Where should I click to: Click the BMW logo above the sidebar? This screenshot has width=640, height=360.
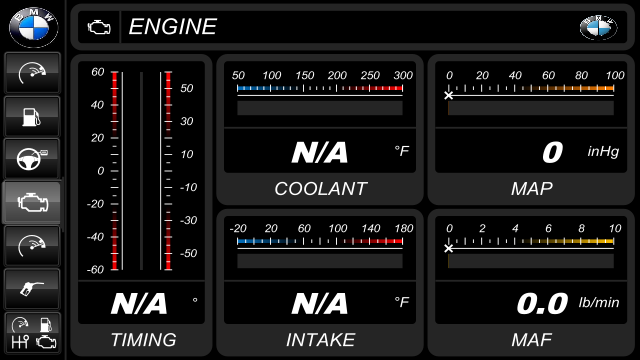[x=33, y=27]
